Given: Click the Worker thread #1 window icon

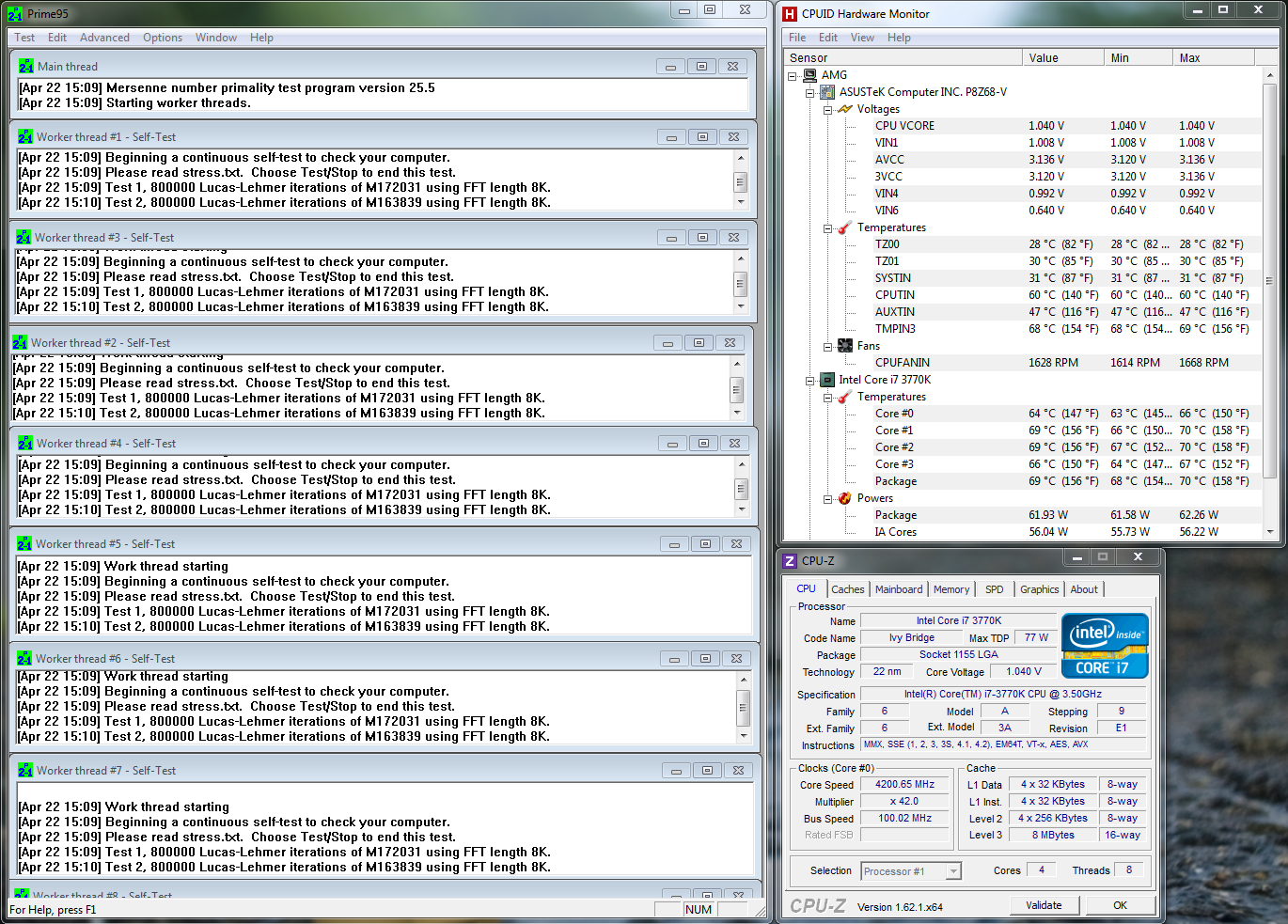Looking at the screenshot, I should 25,136.
